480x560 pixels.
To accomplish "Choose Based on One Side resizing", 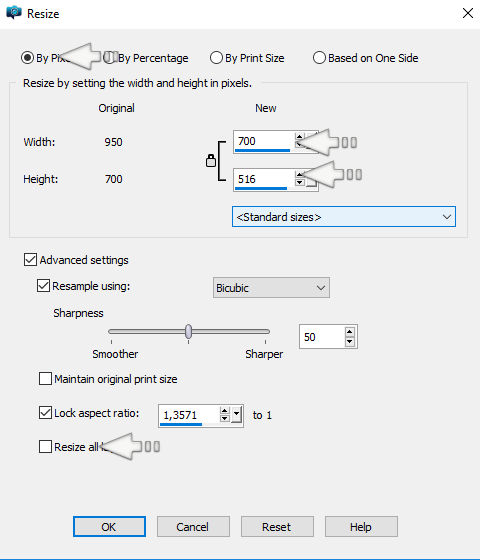I will tap(366, 58).
